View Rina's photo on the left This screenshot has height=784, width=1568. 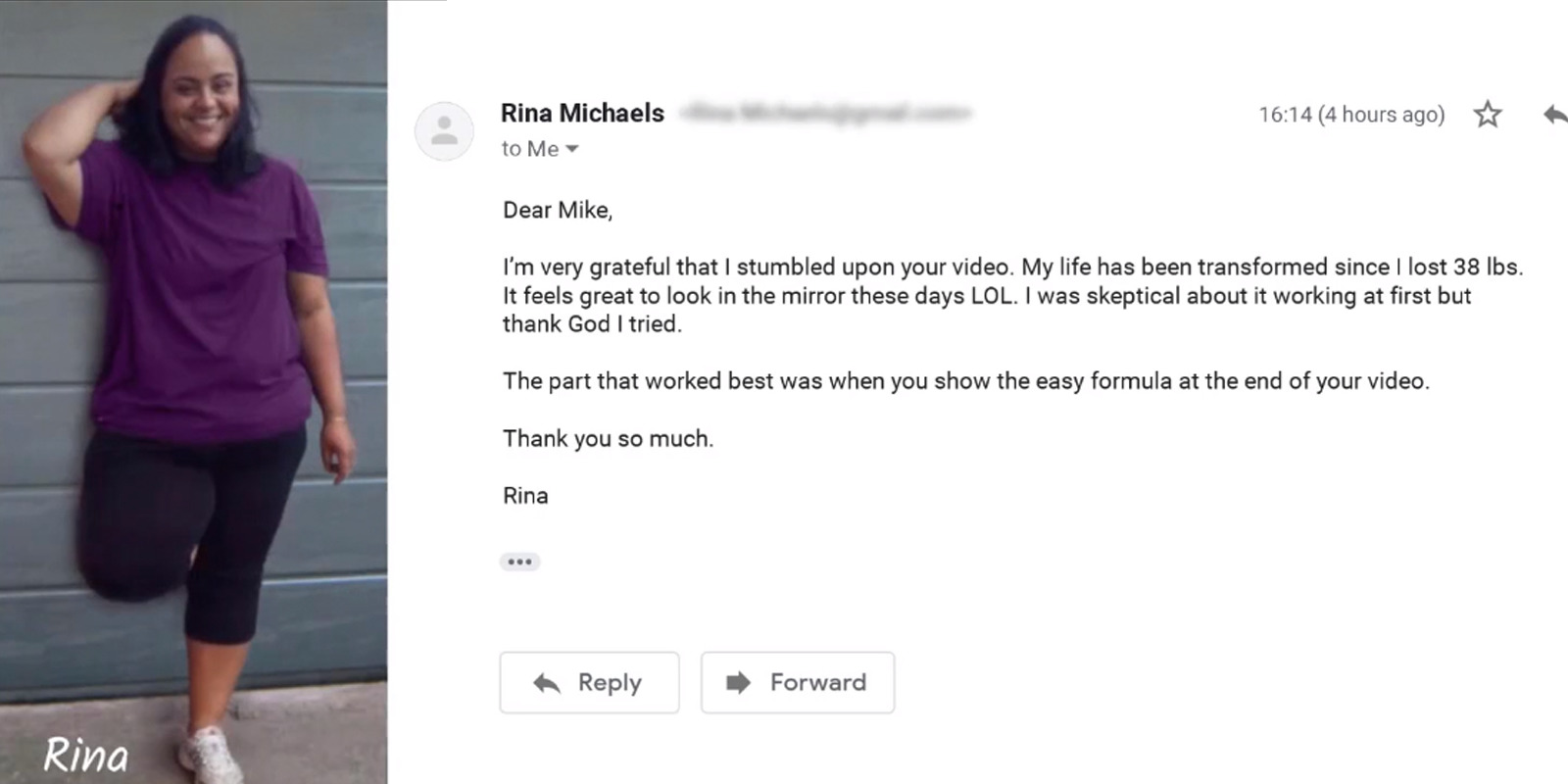tap(196, 392)
